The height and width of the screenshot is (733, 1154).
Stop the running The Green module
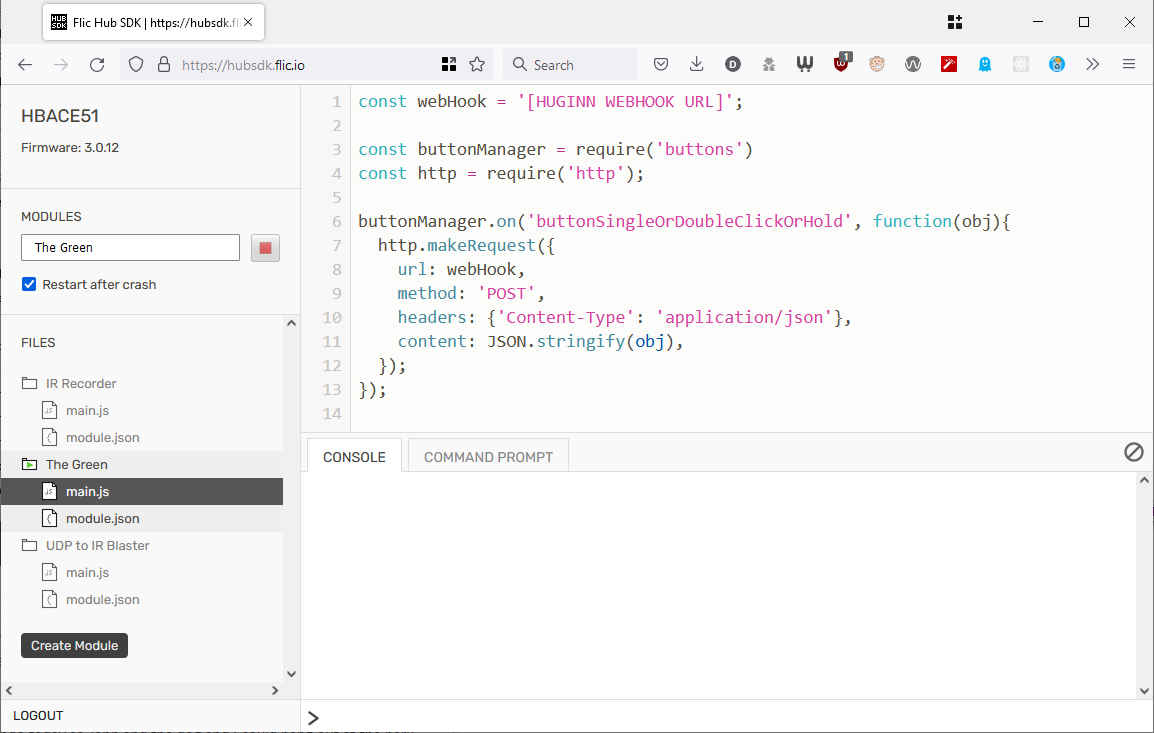click(265, 248)
